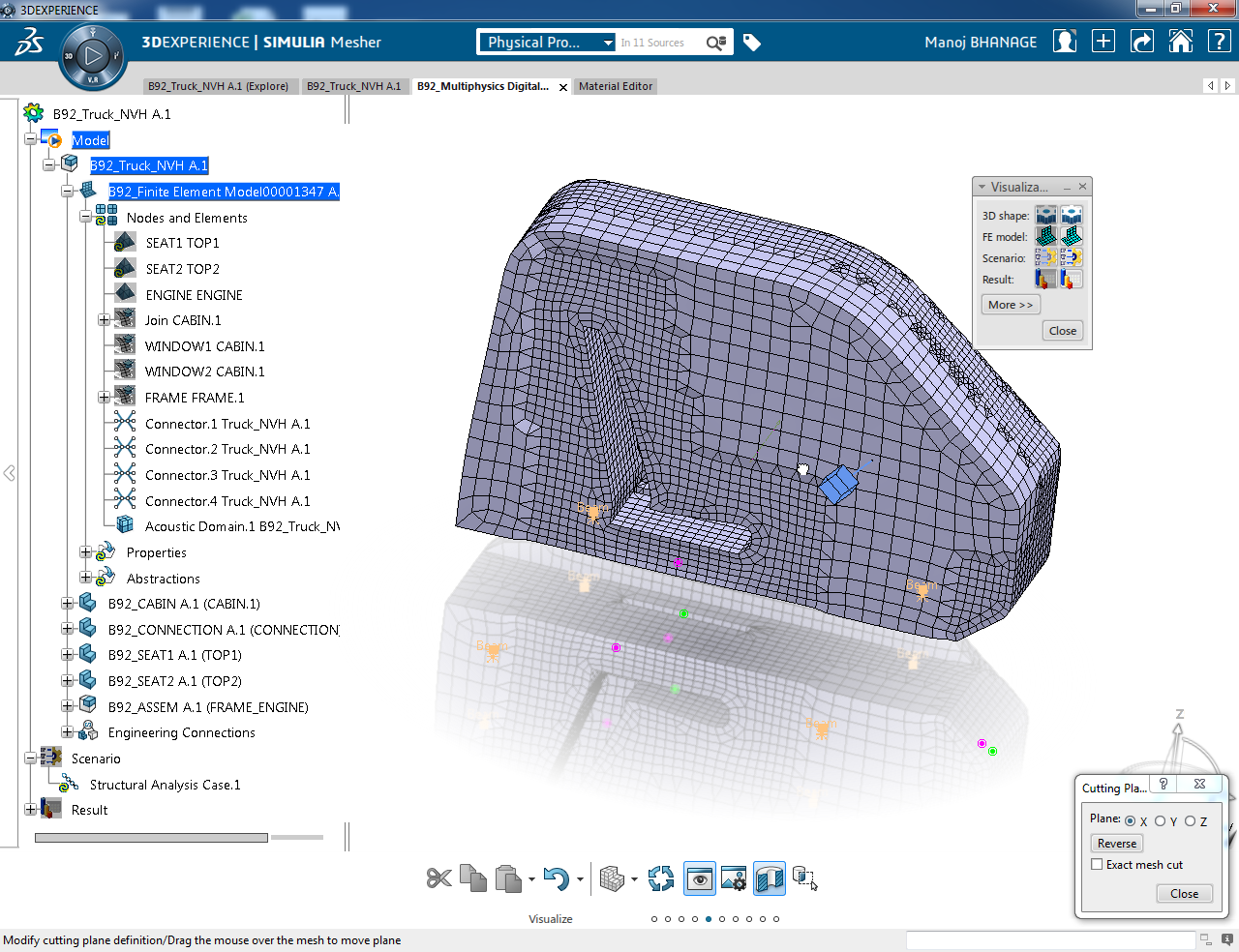Click the Reverse button

click(1117, 844)
